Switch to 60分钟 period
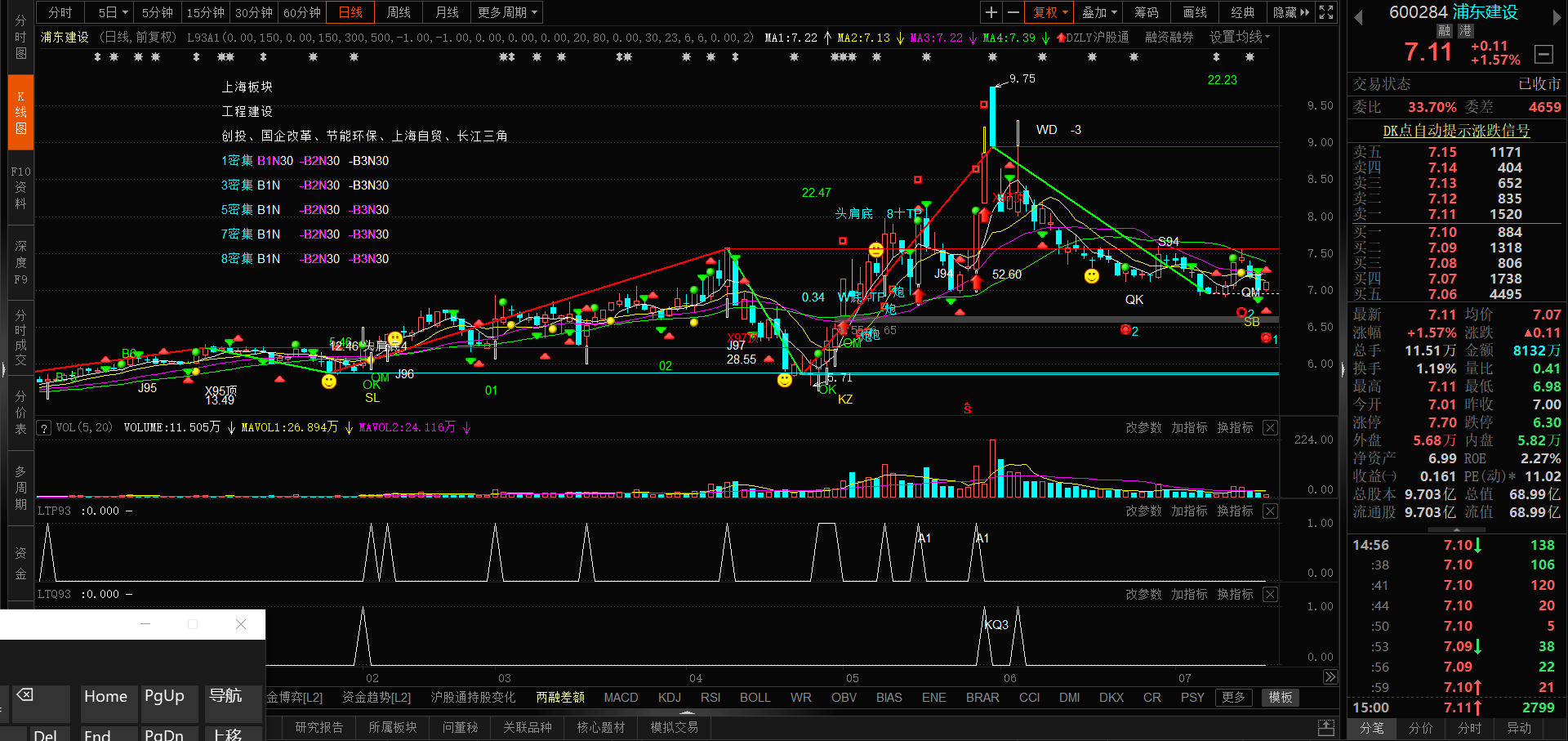1568x741 pixels. (x=302, y=12)
